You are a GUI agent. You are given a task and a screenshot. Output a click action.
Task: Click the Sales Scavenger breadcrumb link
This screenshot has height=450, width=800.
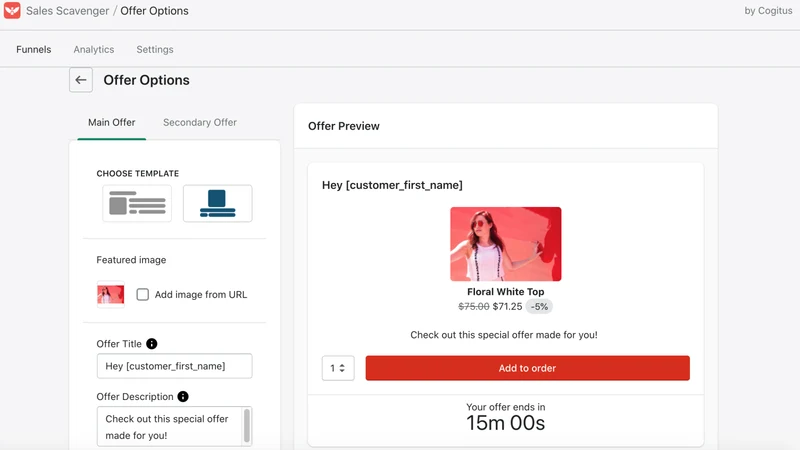point(67,11)
